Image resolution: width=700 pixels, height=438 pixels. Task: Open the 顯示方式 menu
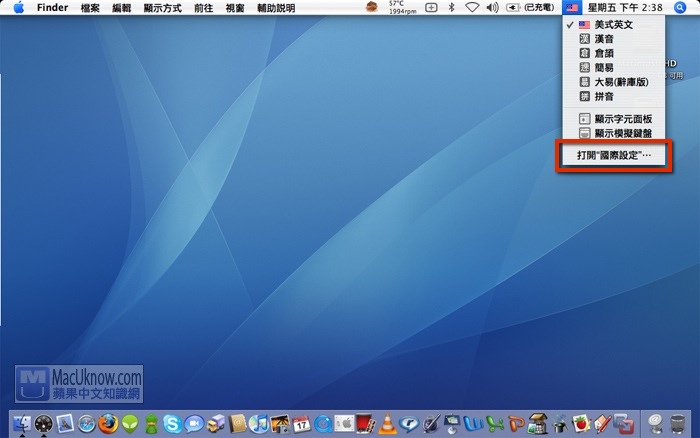click(162, 8)
